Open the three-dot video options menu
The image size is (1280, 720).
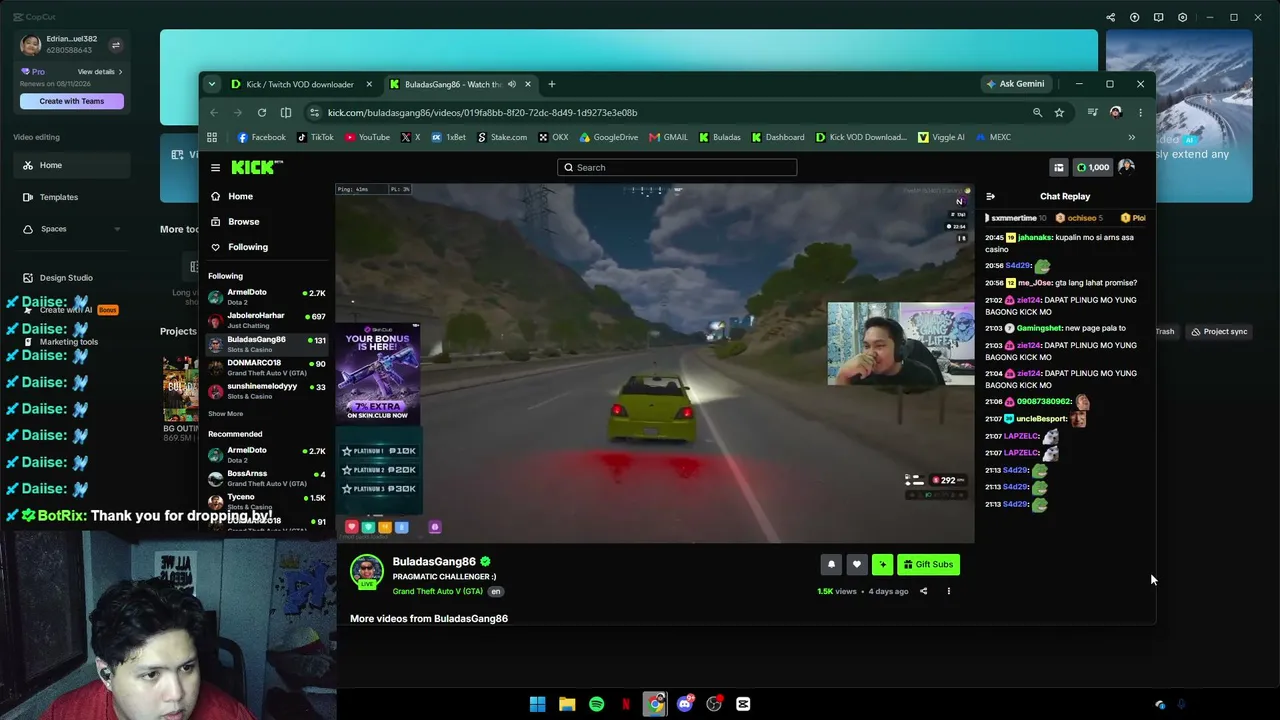(948, 591)
